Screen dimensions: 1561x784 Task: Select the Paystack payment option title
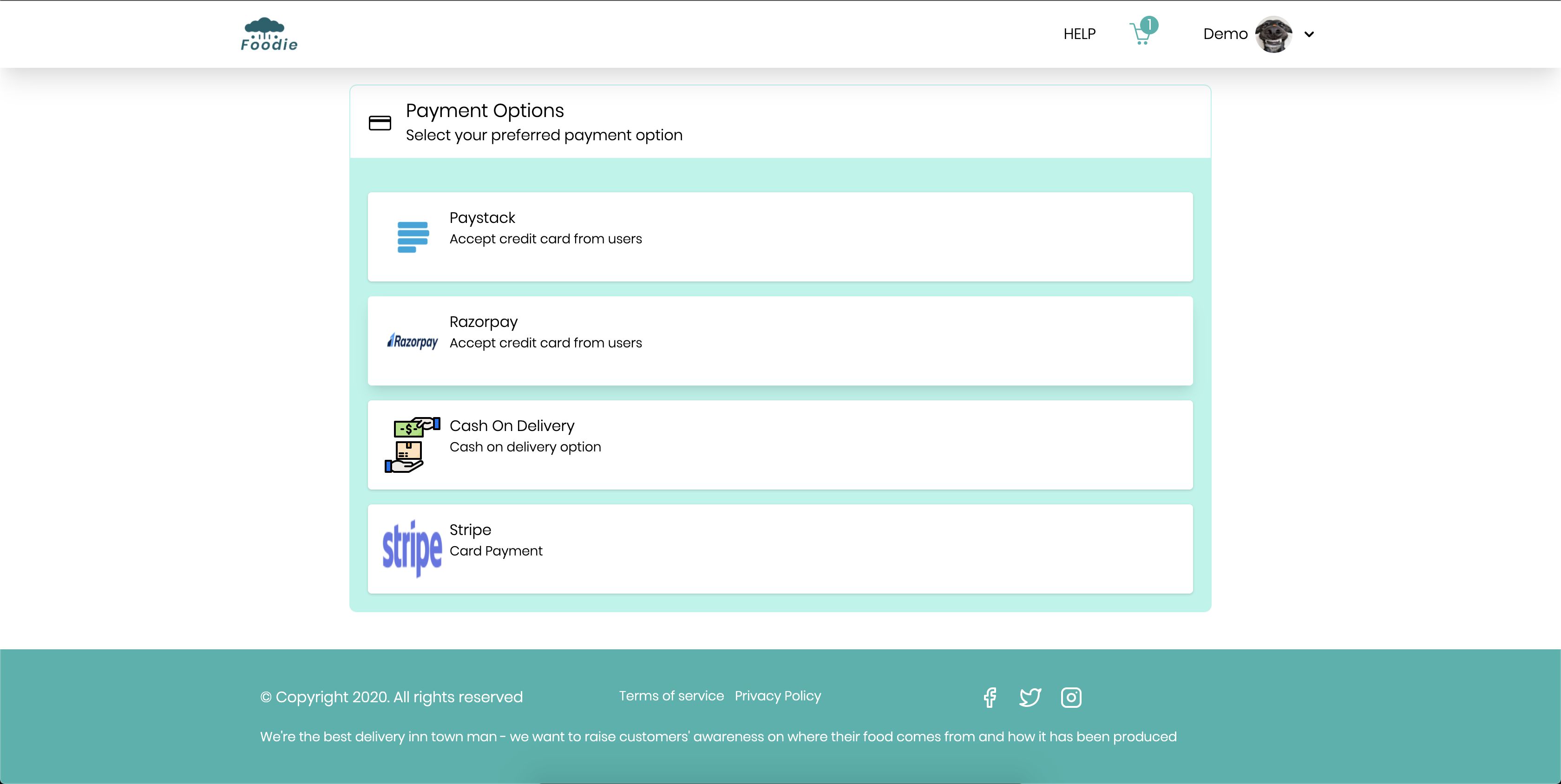pyautogui.click(x=482, y=217)
